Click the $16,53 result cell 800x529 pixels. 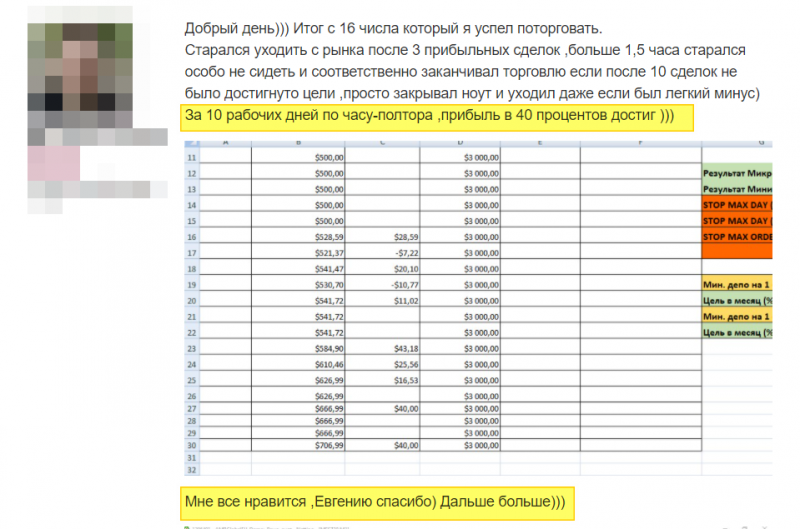382,381
